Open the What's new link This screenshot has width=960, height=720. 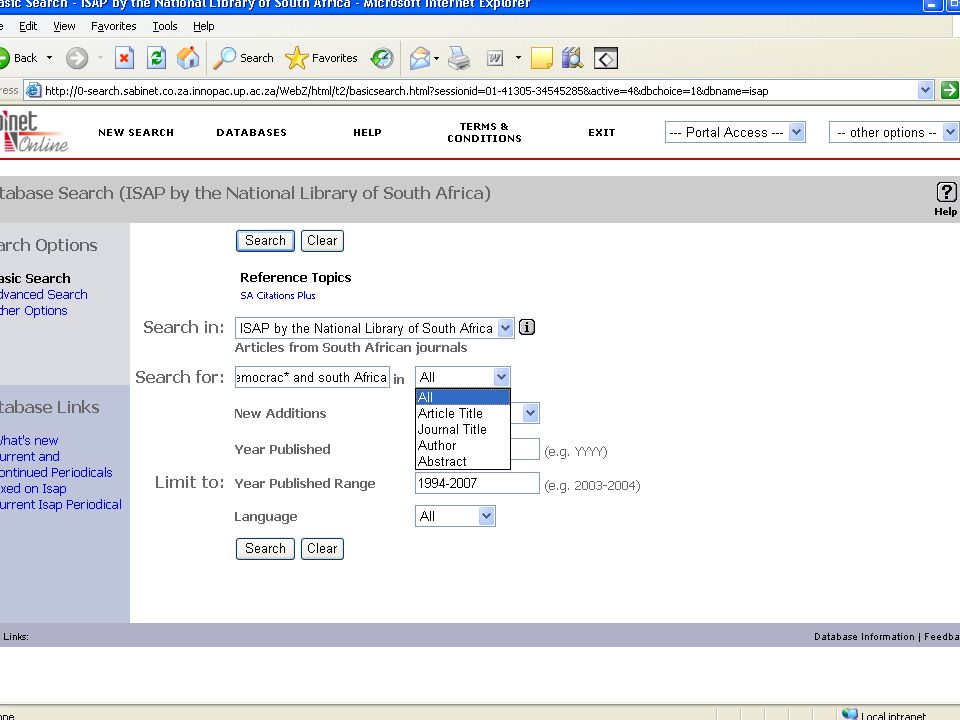coord(29,440)
